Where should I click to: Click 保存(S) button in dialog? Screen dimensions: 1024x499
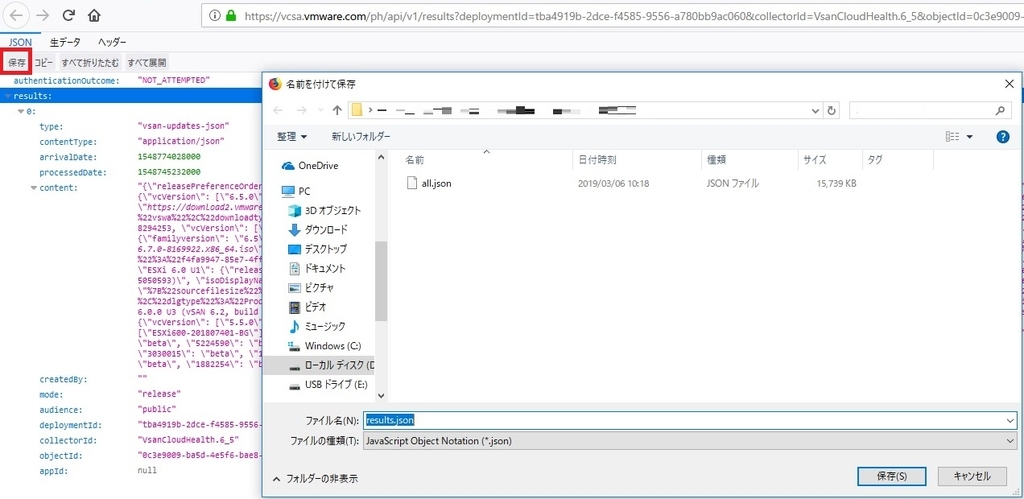click(891, 476)
